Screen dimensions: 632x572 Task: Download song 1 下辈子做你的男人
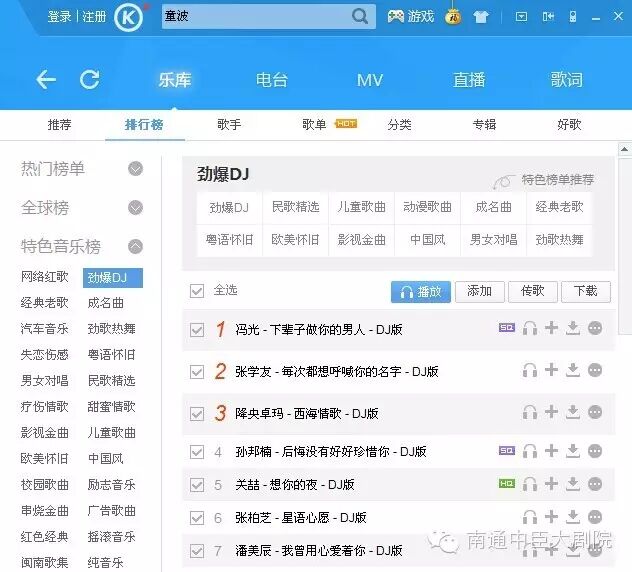pyautogui.click(x=573, y=328)
